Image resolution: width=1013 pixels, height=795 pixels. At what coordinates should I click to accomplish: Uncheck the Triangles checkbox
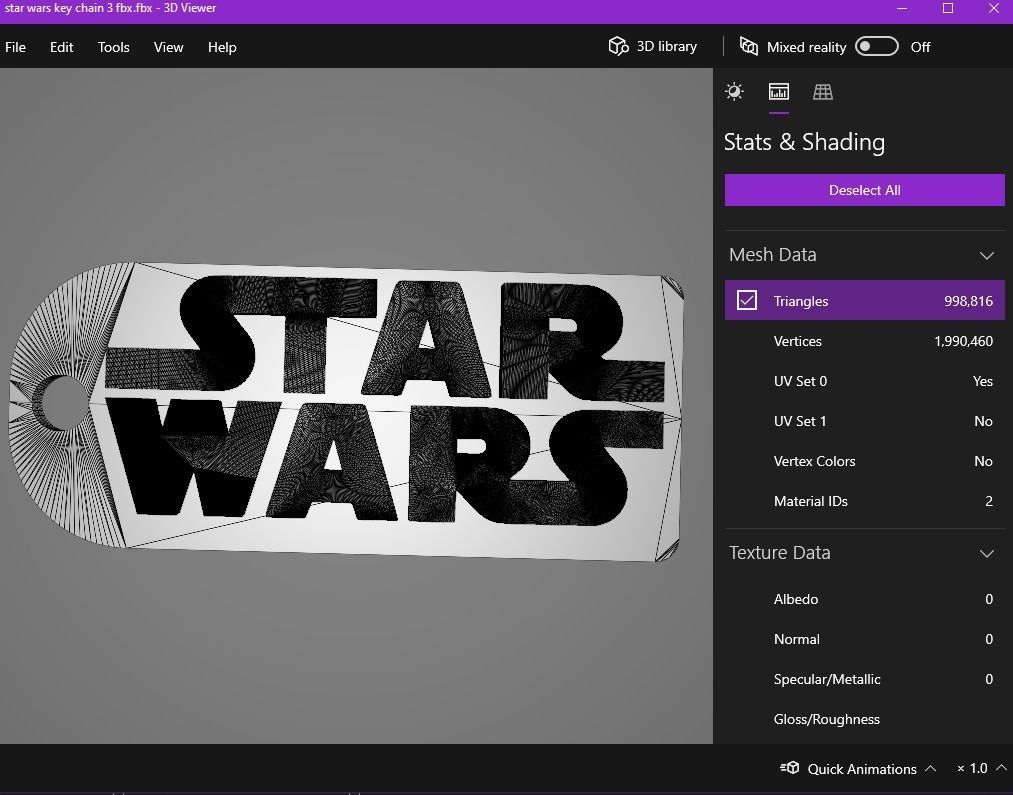point(746,300)
